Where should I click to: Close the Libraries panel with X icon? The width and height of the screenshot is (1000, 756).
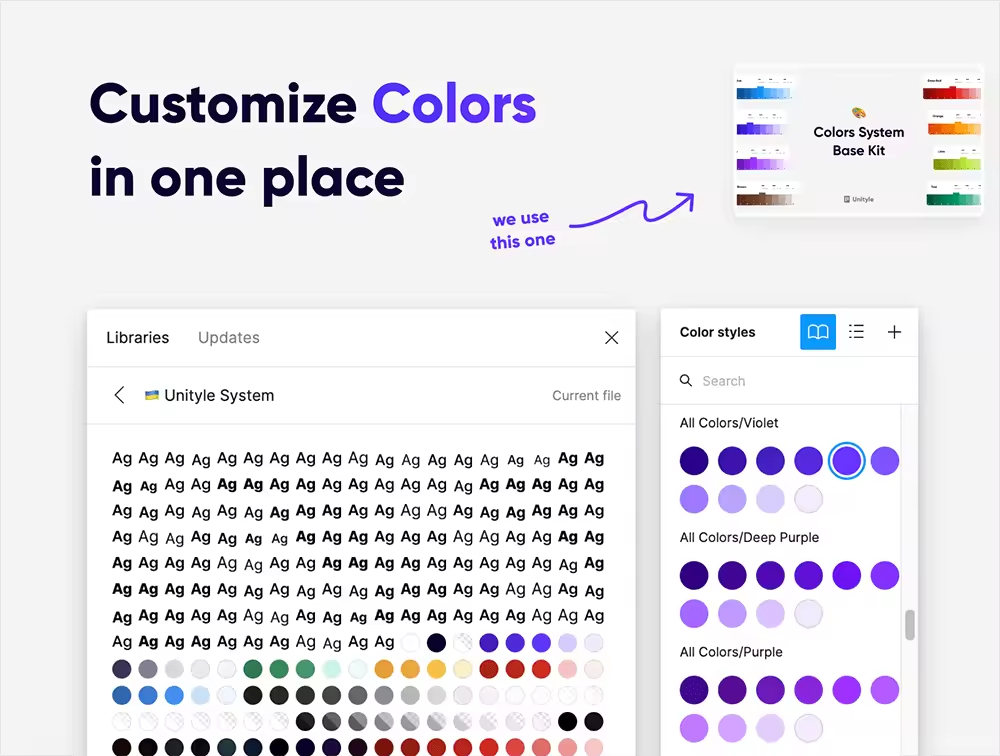(x=612, y=338)
